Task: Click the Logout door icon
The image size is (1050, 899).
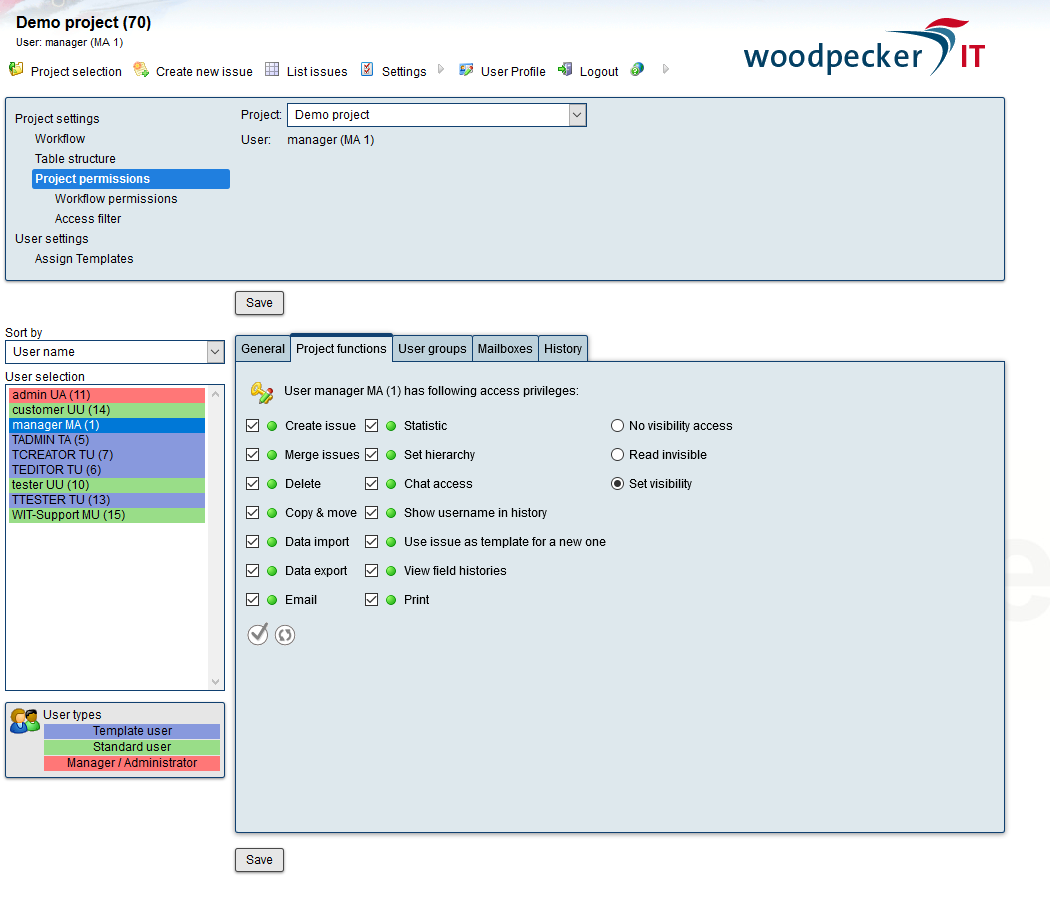Action: coord(566,70)
